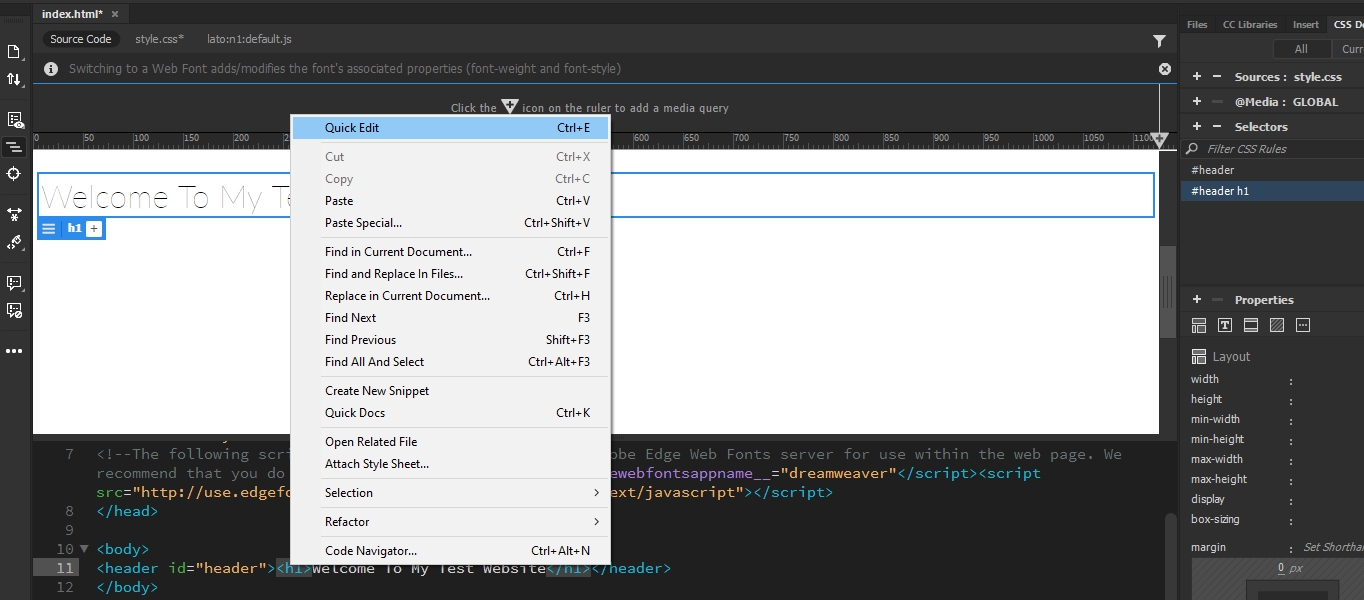Select Attach Style Sheet menu item
This screenshot has height=600, width=1364.
tap(450, 464)
